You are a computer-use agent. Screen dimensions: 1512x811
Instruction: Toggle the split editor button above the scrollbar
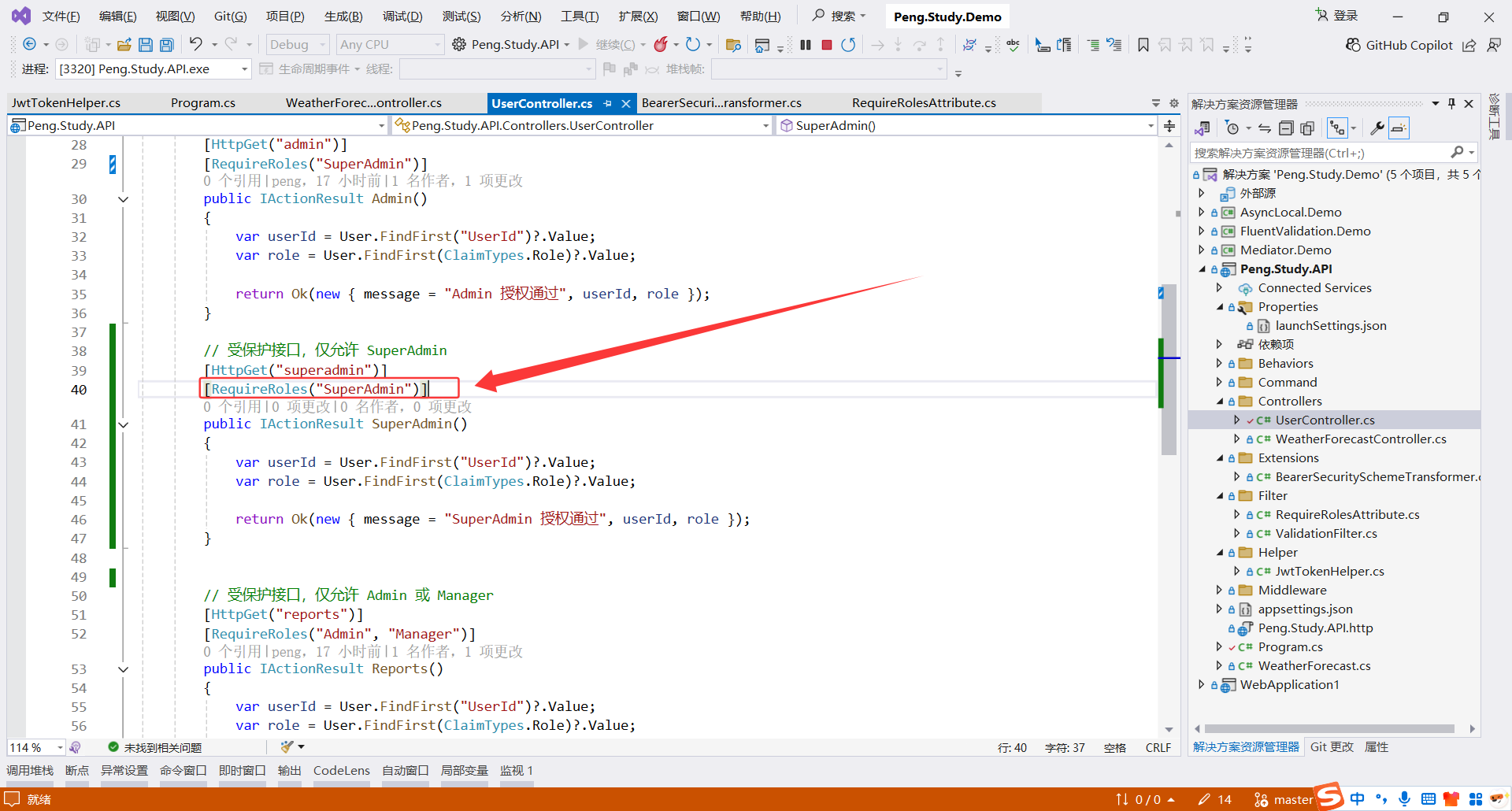(x=1169, y=126)
